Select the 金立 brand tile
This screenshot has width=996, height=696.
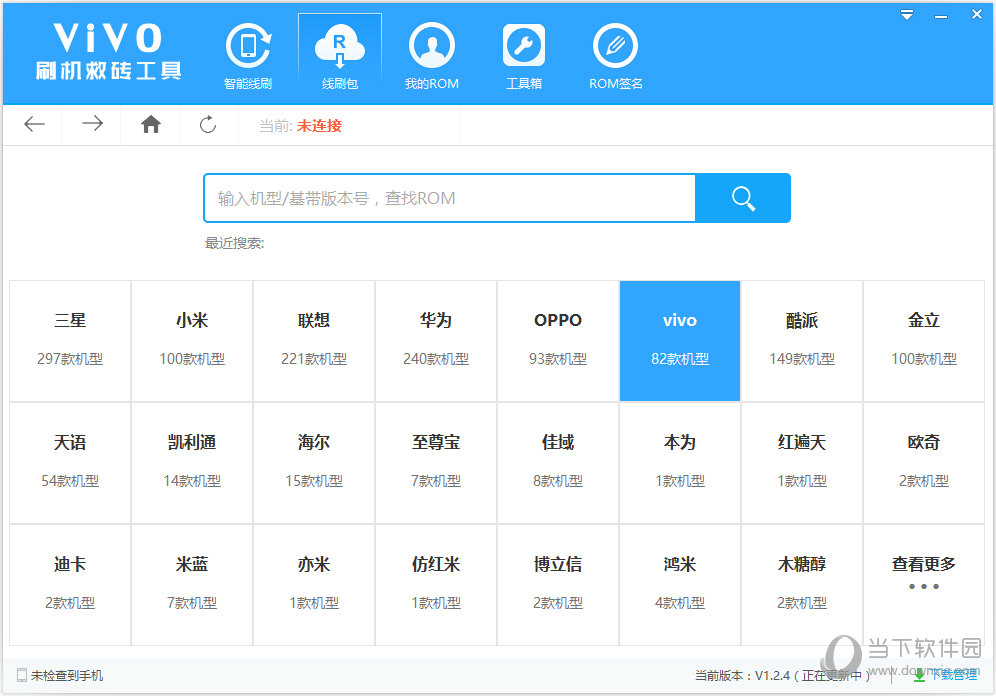(924, 341)
